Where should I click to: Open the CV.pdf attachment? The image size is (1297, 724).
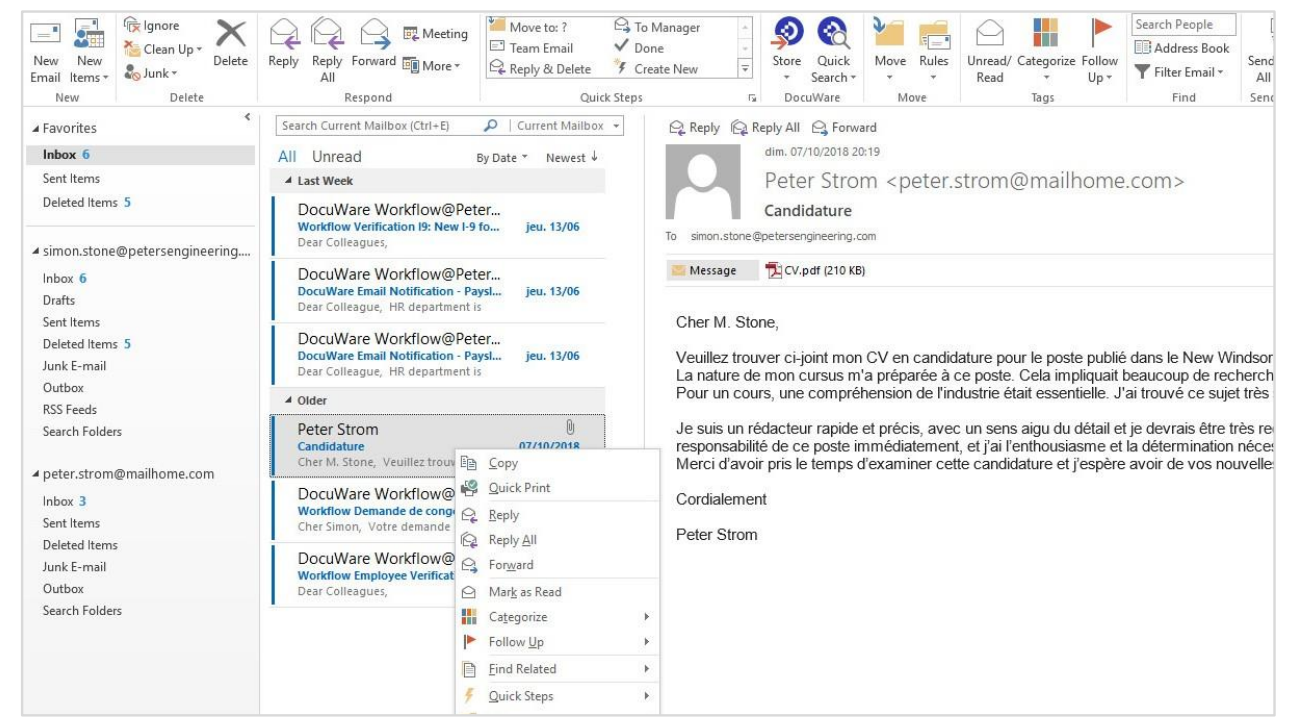click(806, 270)
